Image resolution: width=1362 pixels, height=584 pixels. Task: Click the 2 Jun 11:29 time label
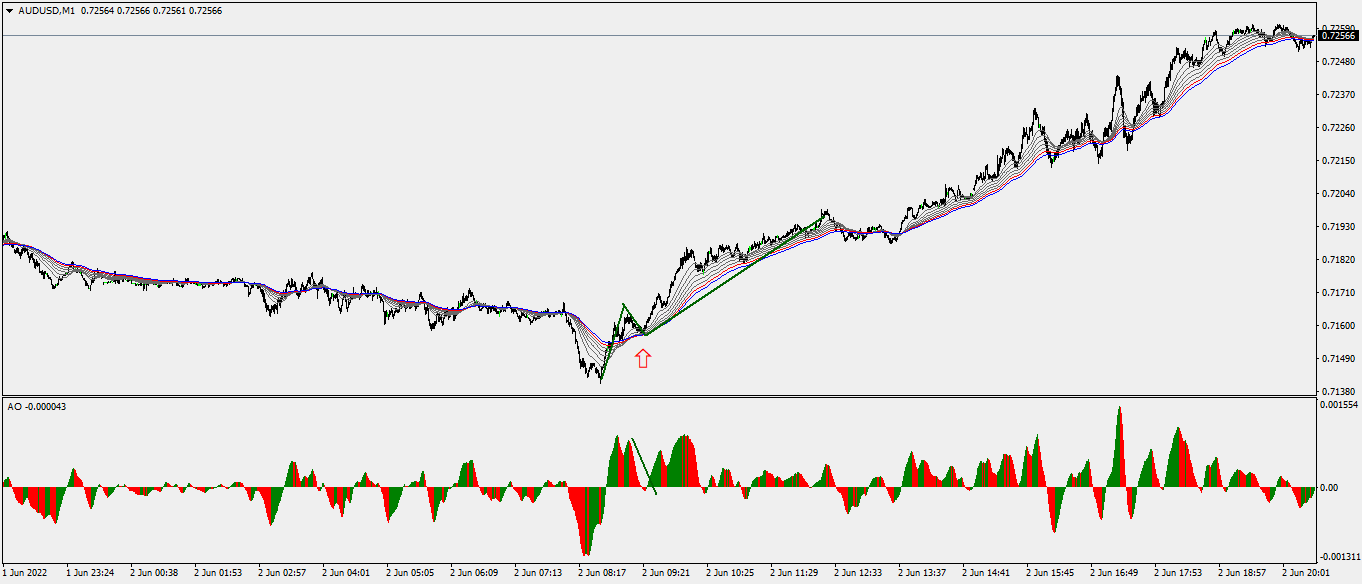pos(793,574)
